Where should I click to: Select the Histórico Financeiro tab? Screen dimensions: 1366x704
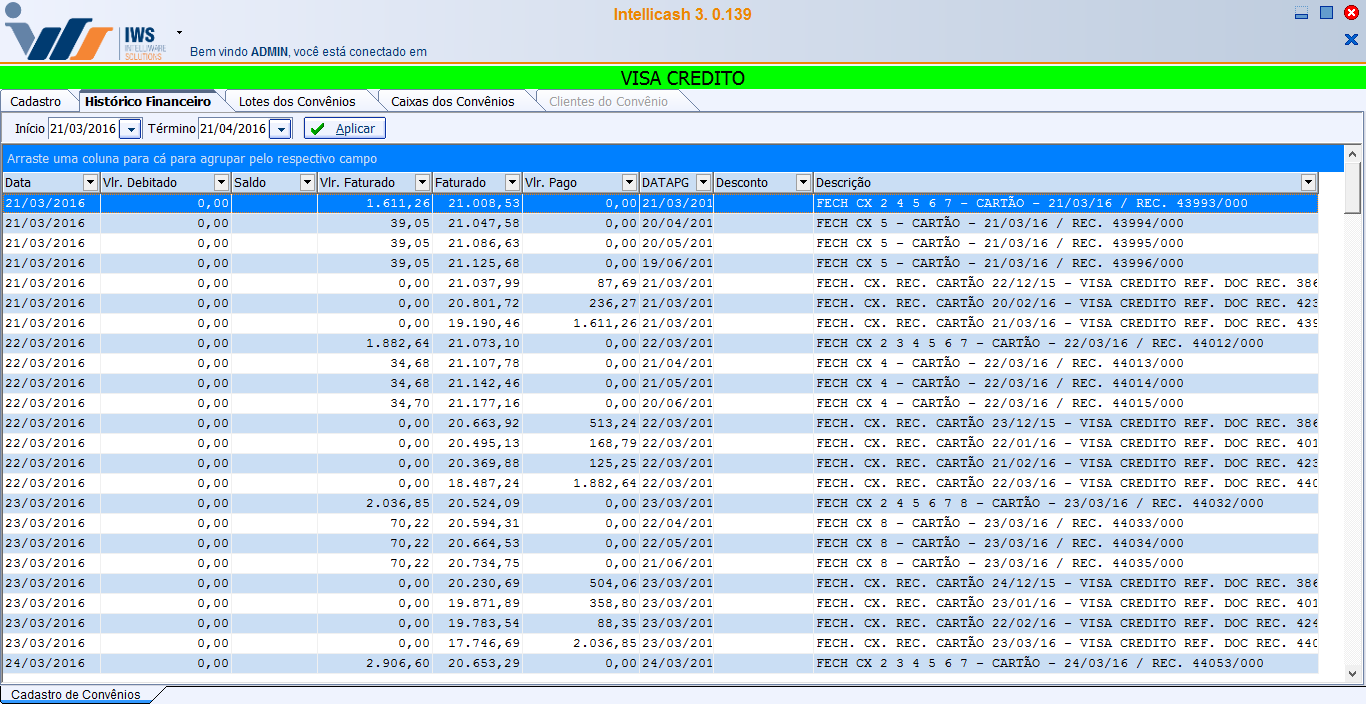point(148,101)
